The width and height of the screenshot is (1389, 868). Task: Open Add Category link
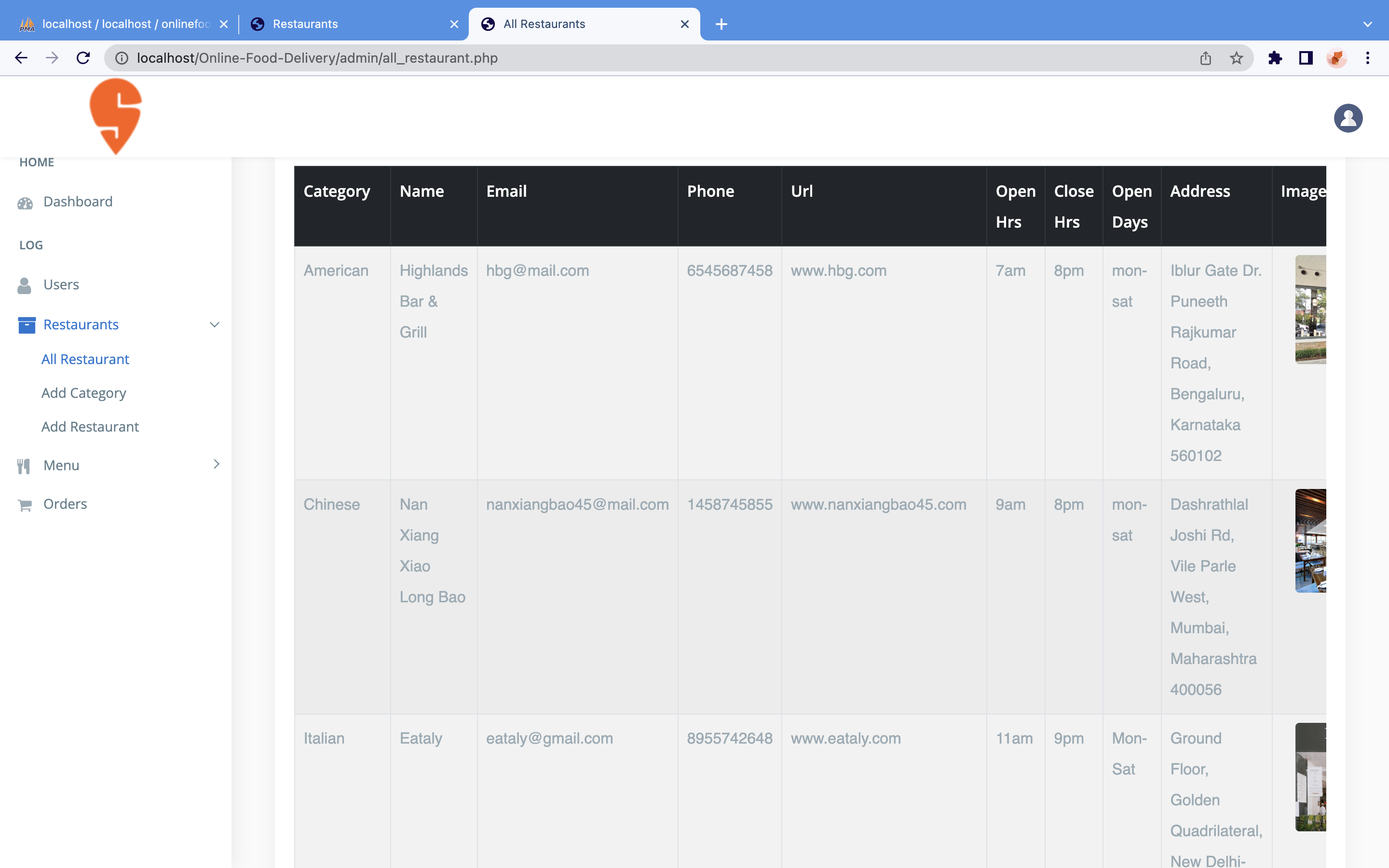point(84,393)
